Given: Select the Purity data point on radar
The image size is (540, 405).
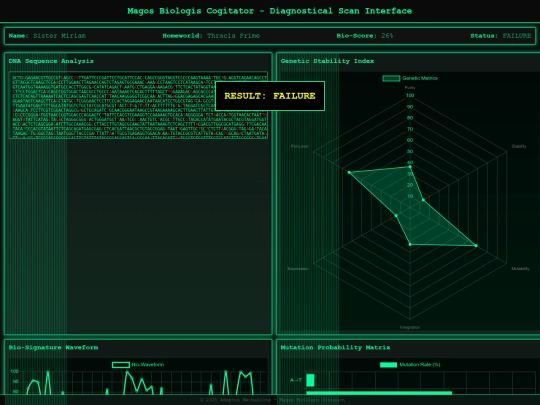Looking at the screenshot, I should (410, 167).
